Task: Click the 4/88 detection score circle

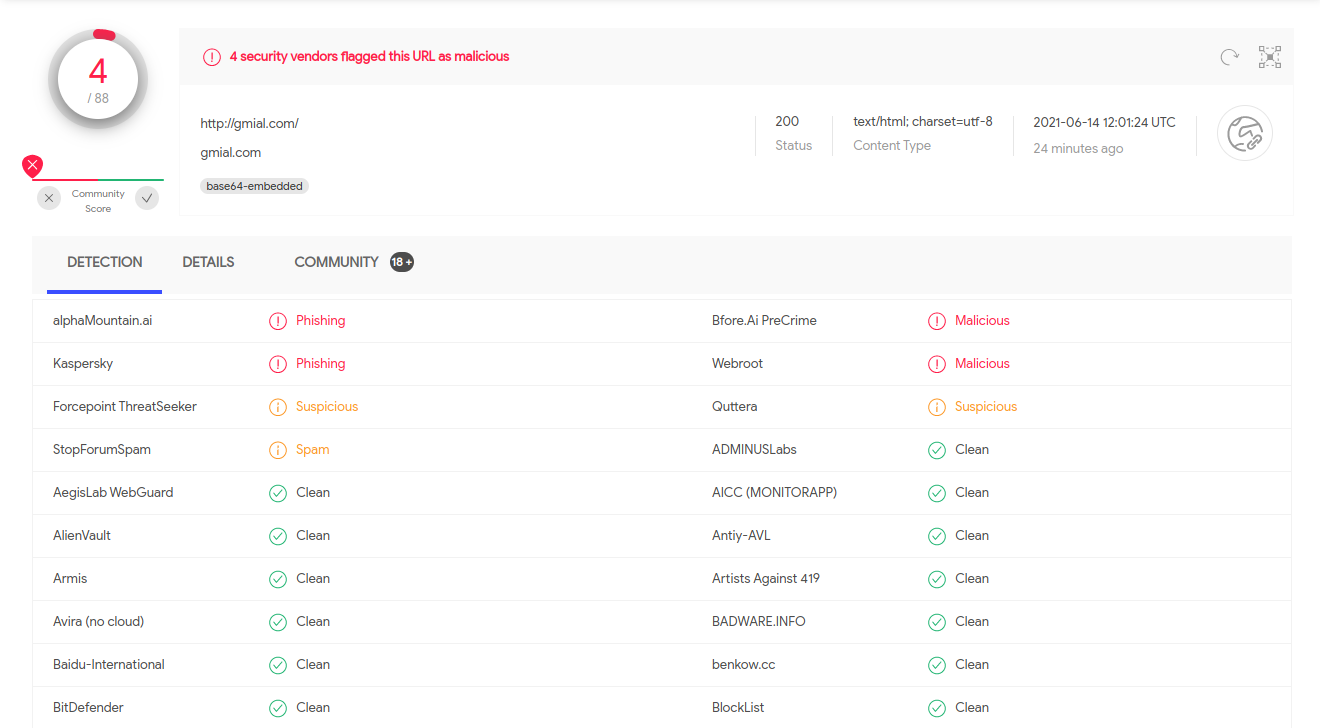Action: point(98,78)
